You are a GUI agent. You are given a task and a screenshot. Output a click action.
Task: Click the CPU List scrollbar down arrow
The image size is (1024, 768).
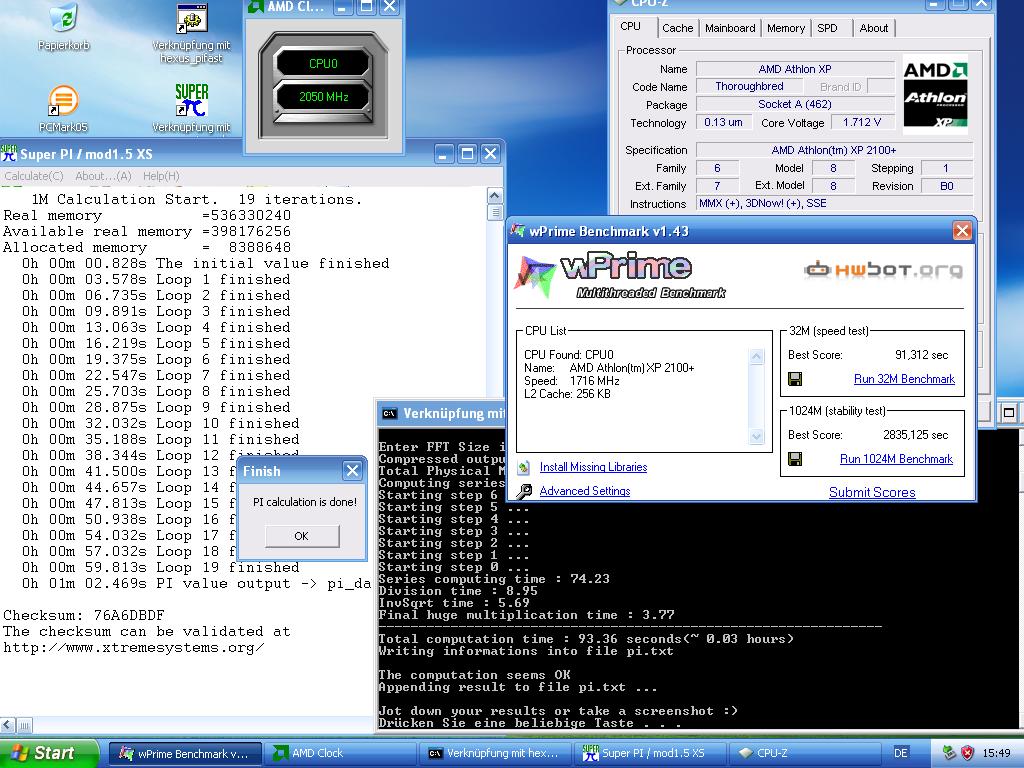[x=756, y=436]
